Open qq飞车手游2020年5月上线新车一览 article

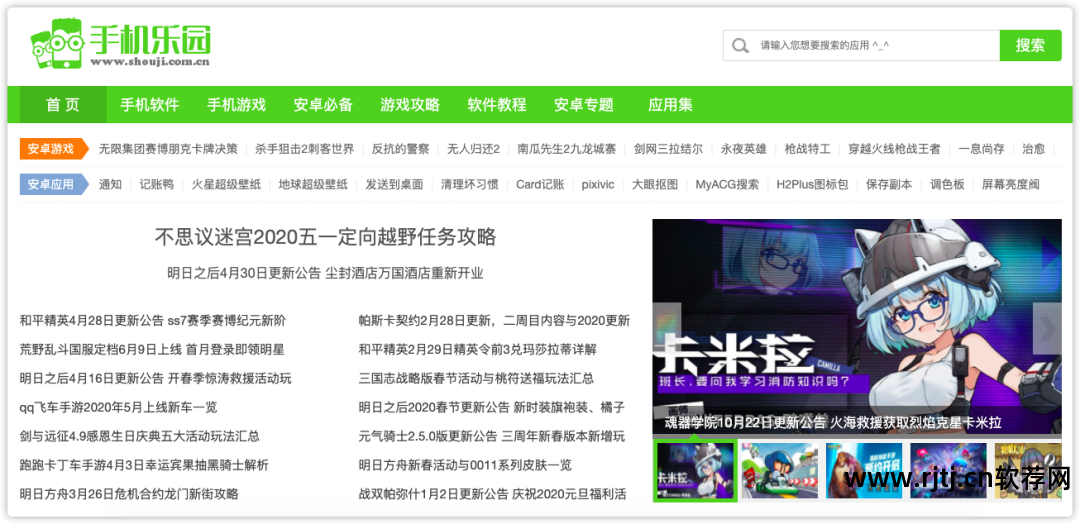pos(118,408)
